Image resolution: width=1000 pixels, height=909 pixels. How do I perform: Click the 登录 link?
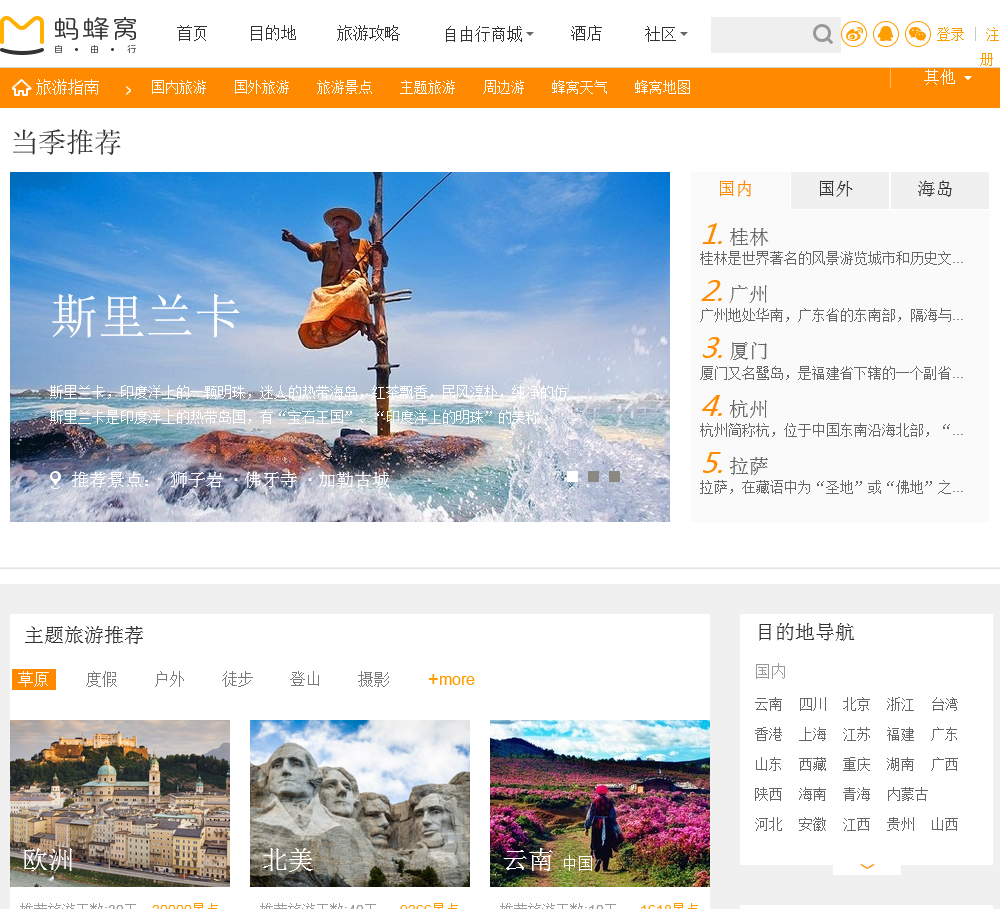950,34
